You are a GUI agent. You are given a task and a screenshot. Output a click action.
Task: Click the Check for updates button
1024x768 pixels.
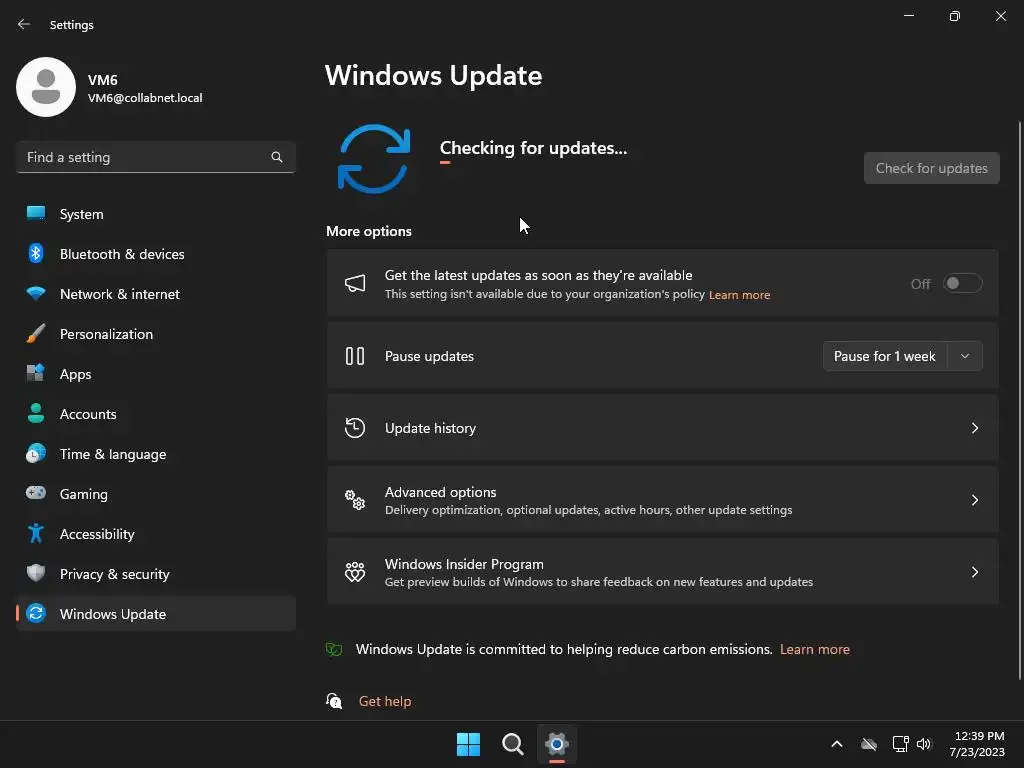[931, 168]
